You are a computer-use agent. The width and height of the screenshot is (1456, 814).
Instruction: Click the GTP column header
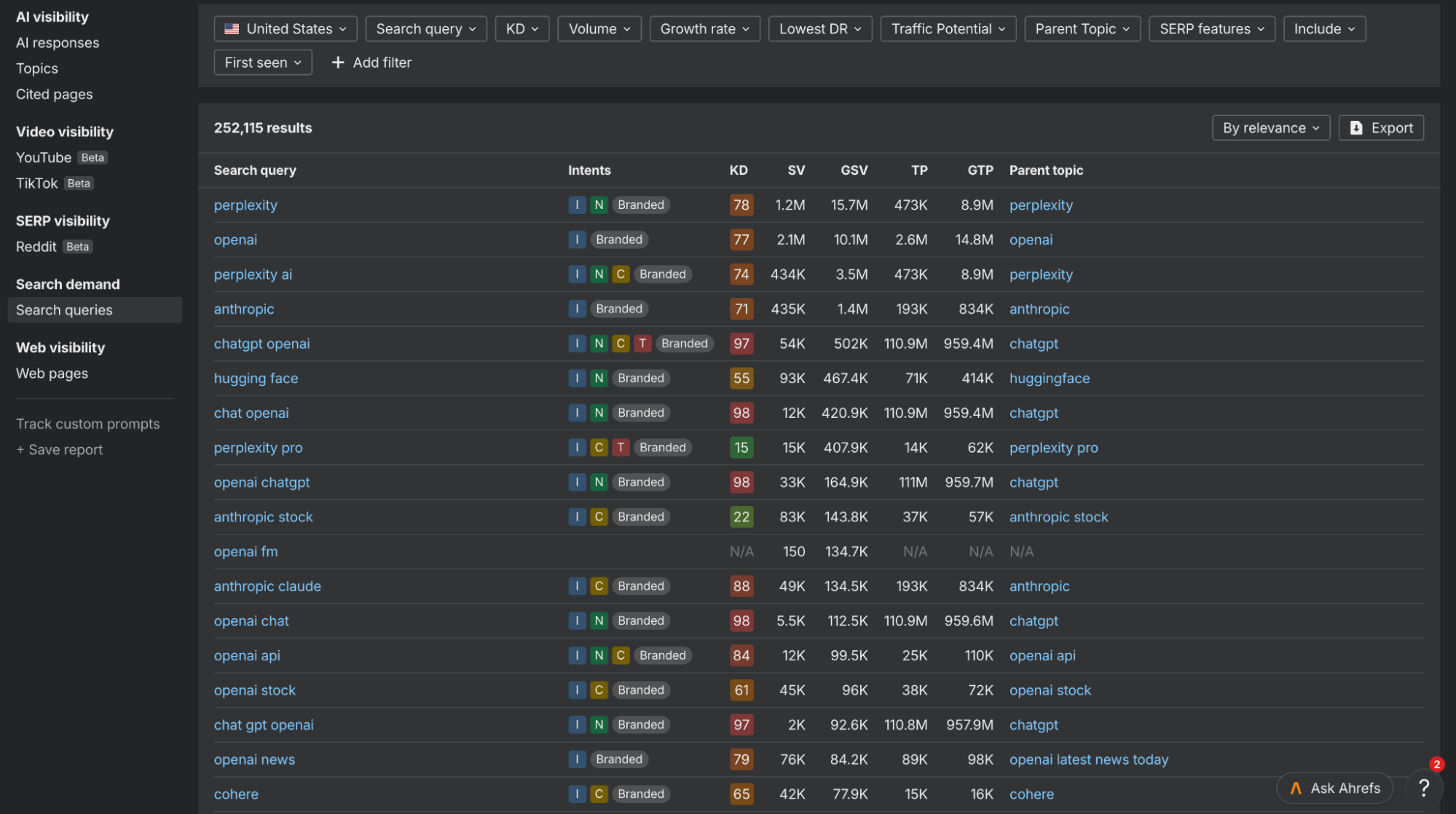[x=980, y=170]
